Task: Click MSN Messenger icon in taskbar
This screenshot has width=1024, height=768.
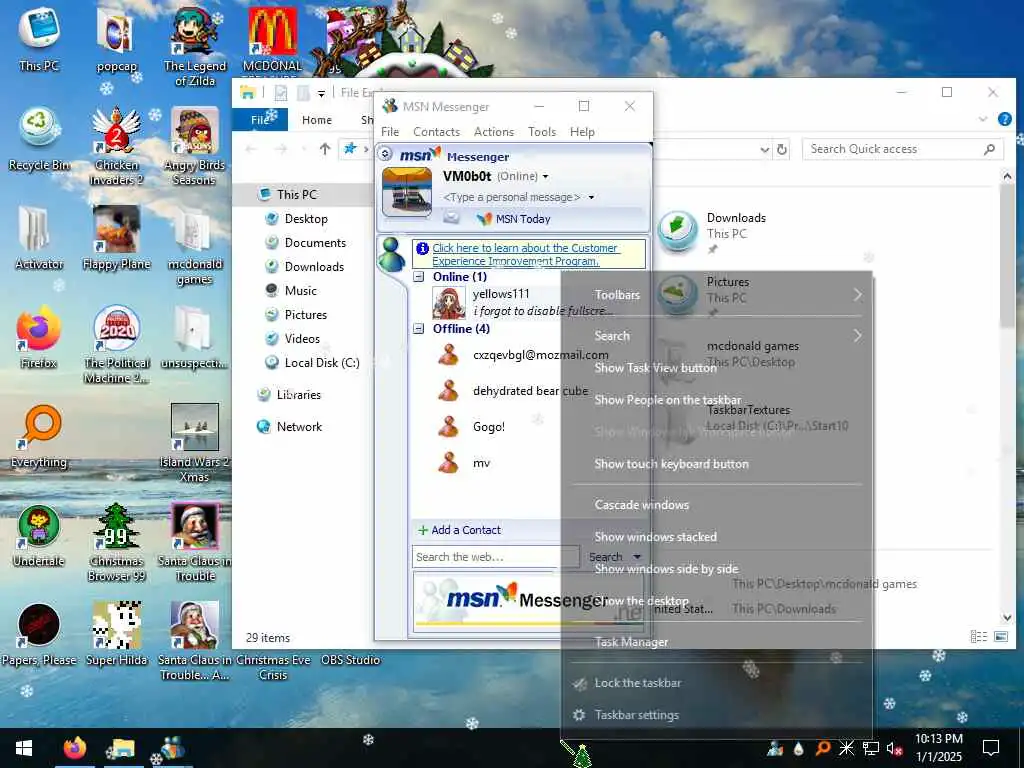Action: (x=171, y=748)
